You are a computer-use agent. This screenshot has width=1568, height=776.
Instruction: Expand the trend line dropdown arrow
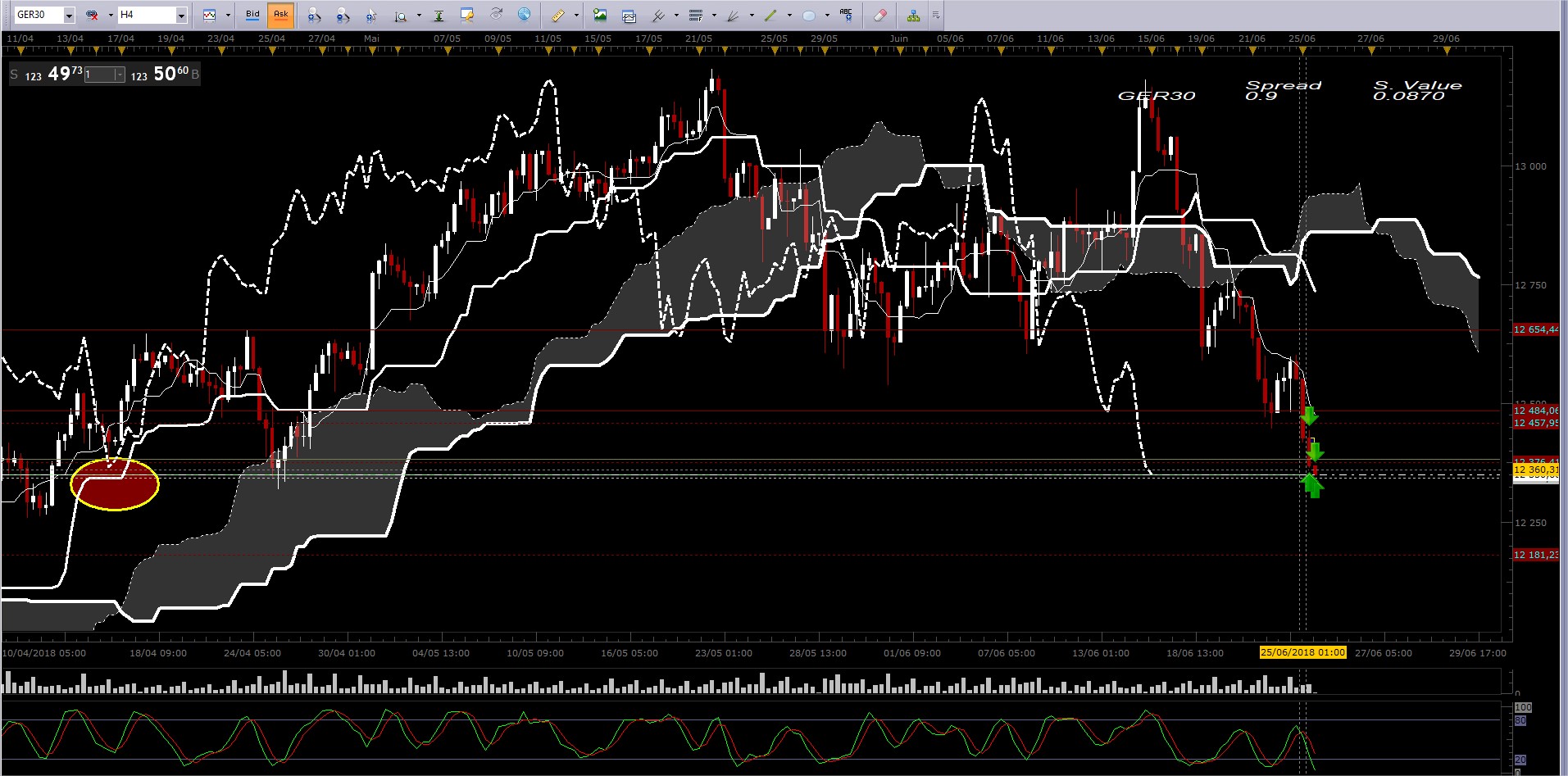(x=789, y=15)
